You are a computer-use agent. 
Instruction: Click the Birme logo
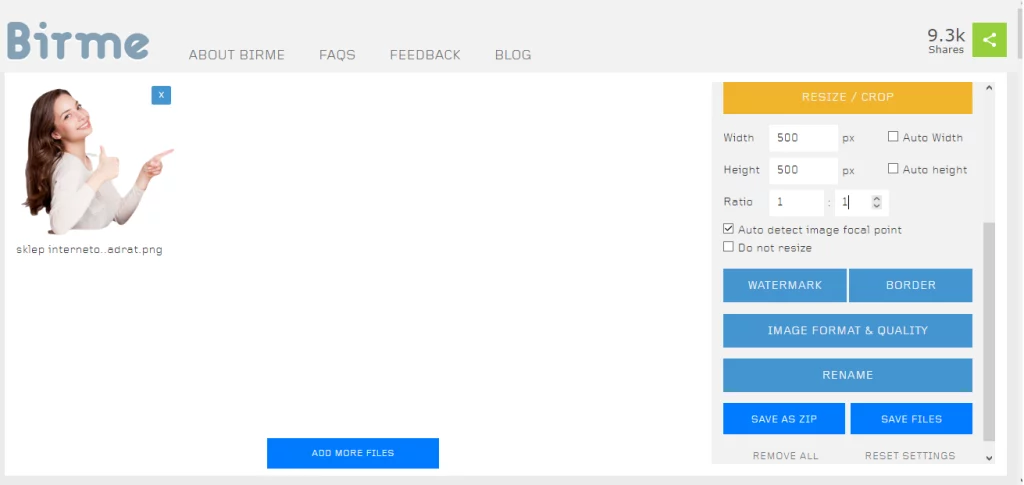[x=78, y=42]
